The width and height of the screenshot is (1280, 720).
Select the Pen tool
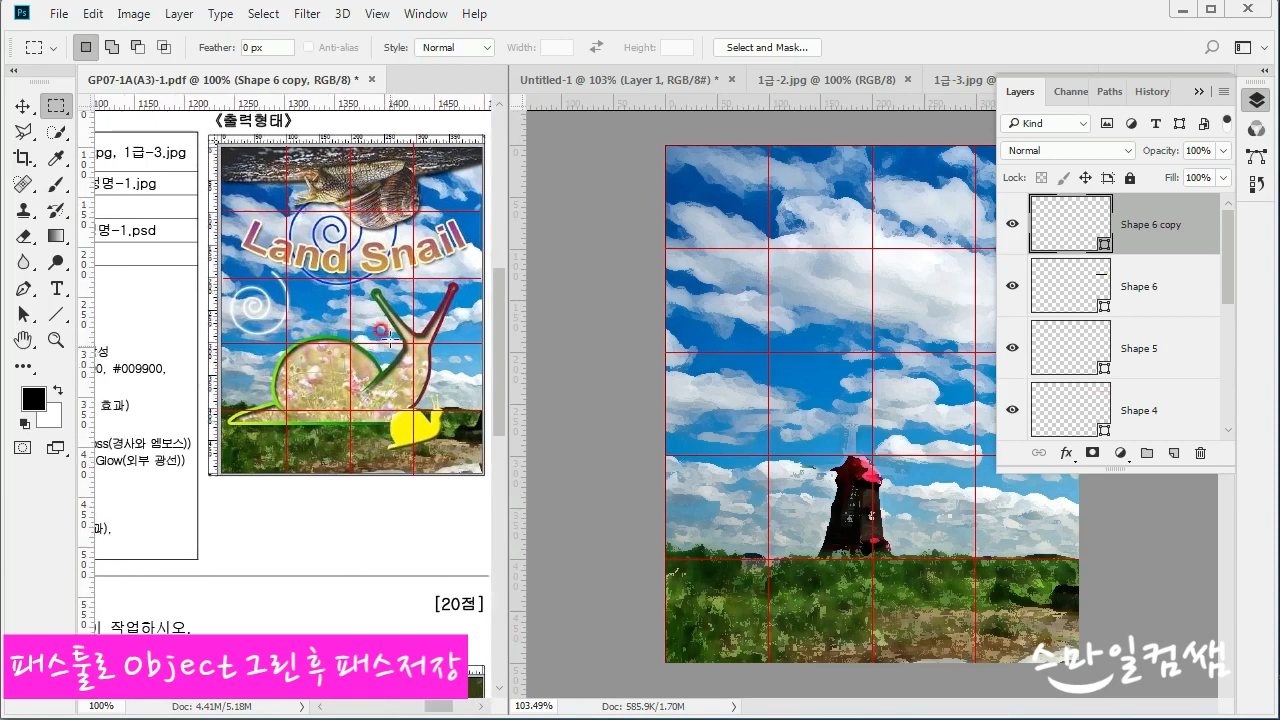[x=23, y=289]
